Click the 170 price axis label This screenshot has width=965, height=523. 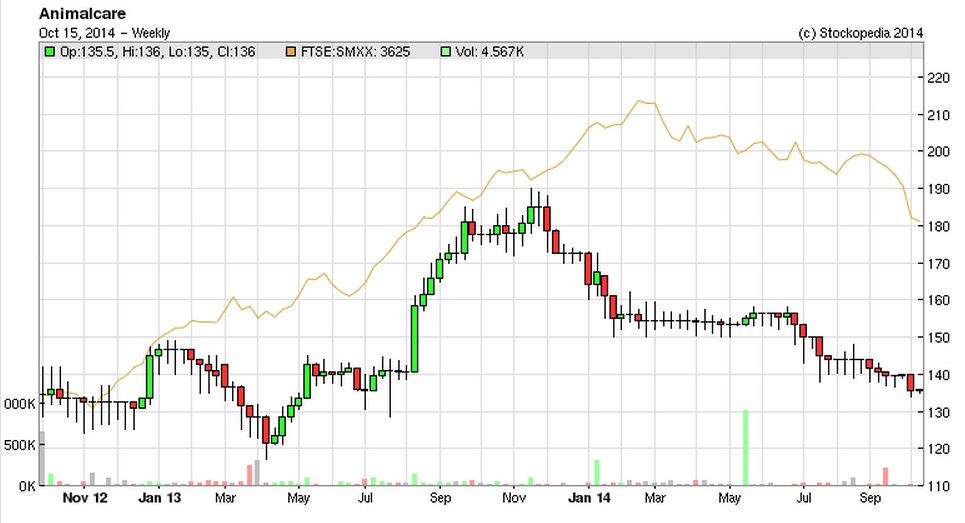coord(939,263)
